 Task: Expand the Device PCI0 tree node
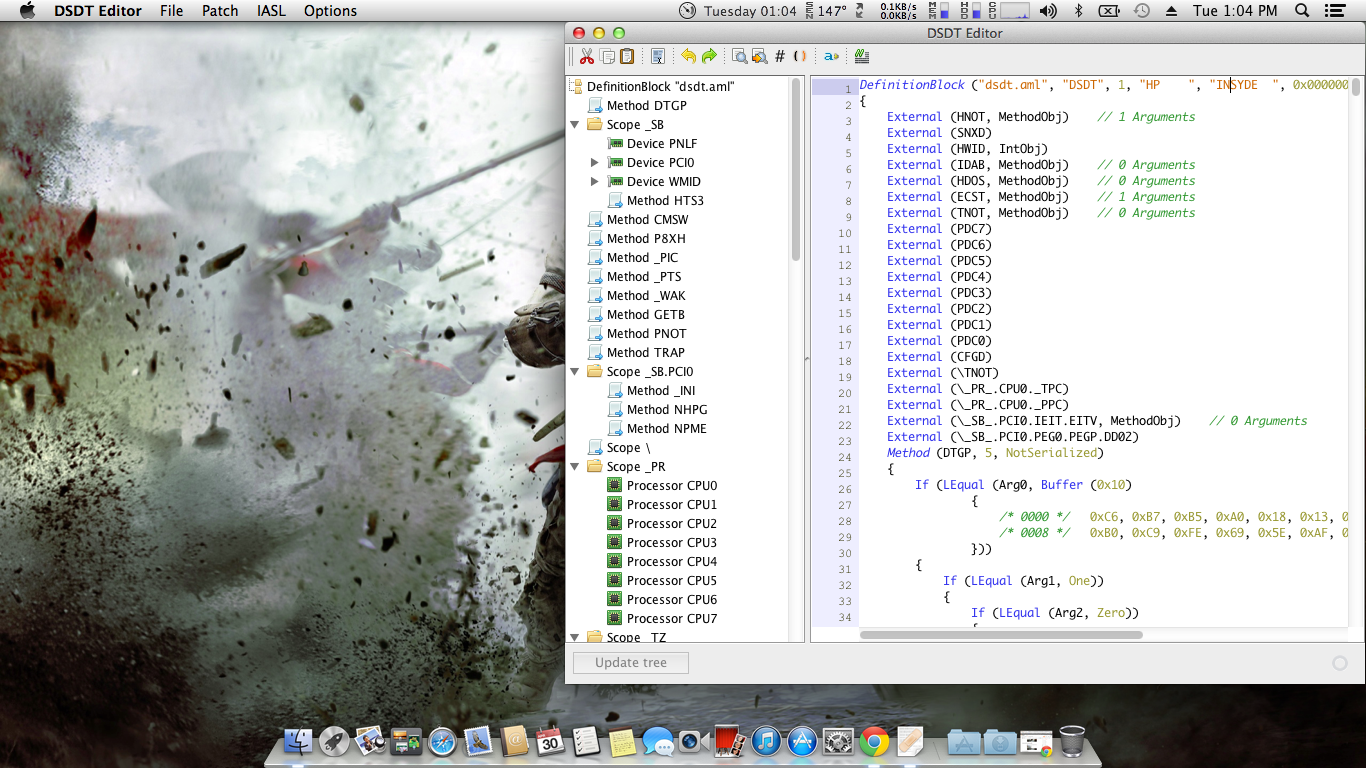[595, 162]
